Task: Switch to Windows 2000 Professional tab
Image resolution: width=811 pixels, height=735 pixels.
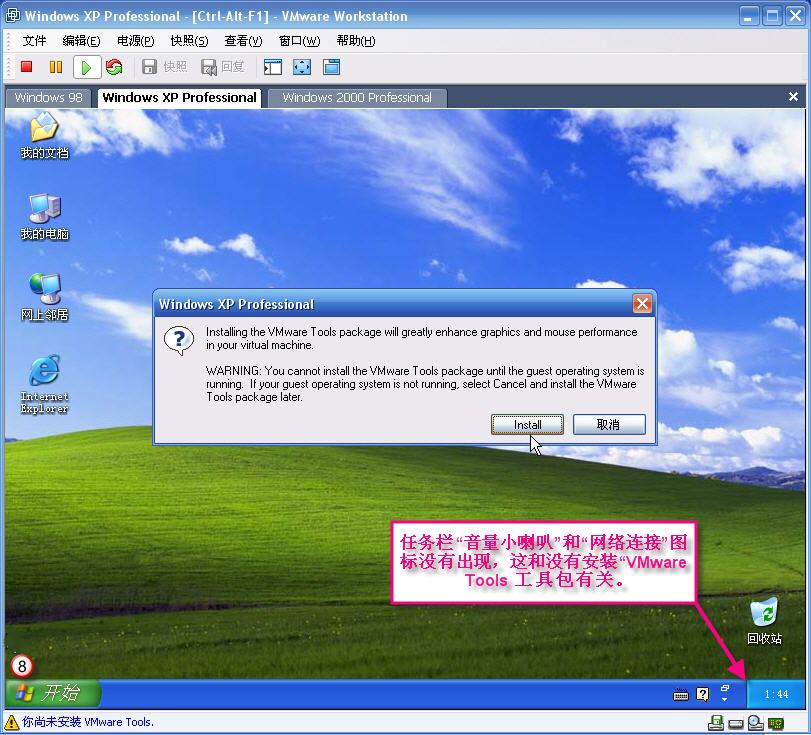Action: tap(357, 98)
